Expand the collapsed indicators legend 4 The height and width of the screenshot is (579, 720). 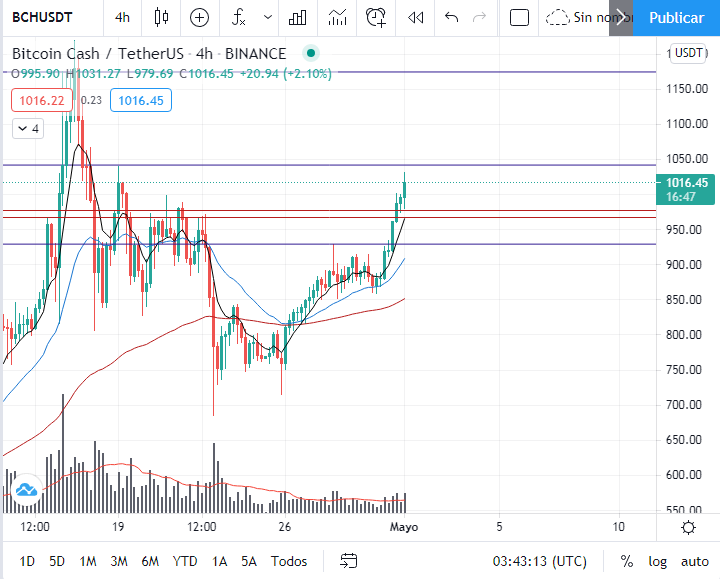[x=28, y=129]
